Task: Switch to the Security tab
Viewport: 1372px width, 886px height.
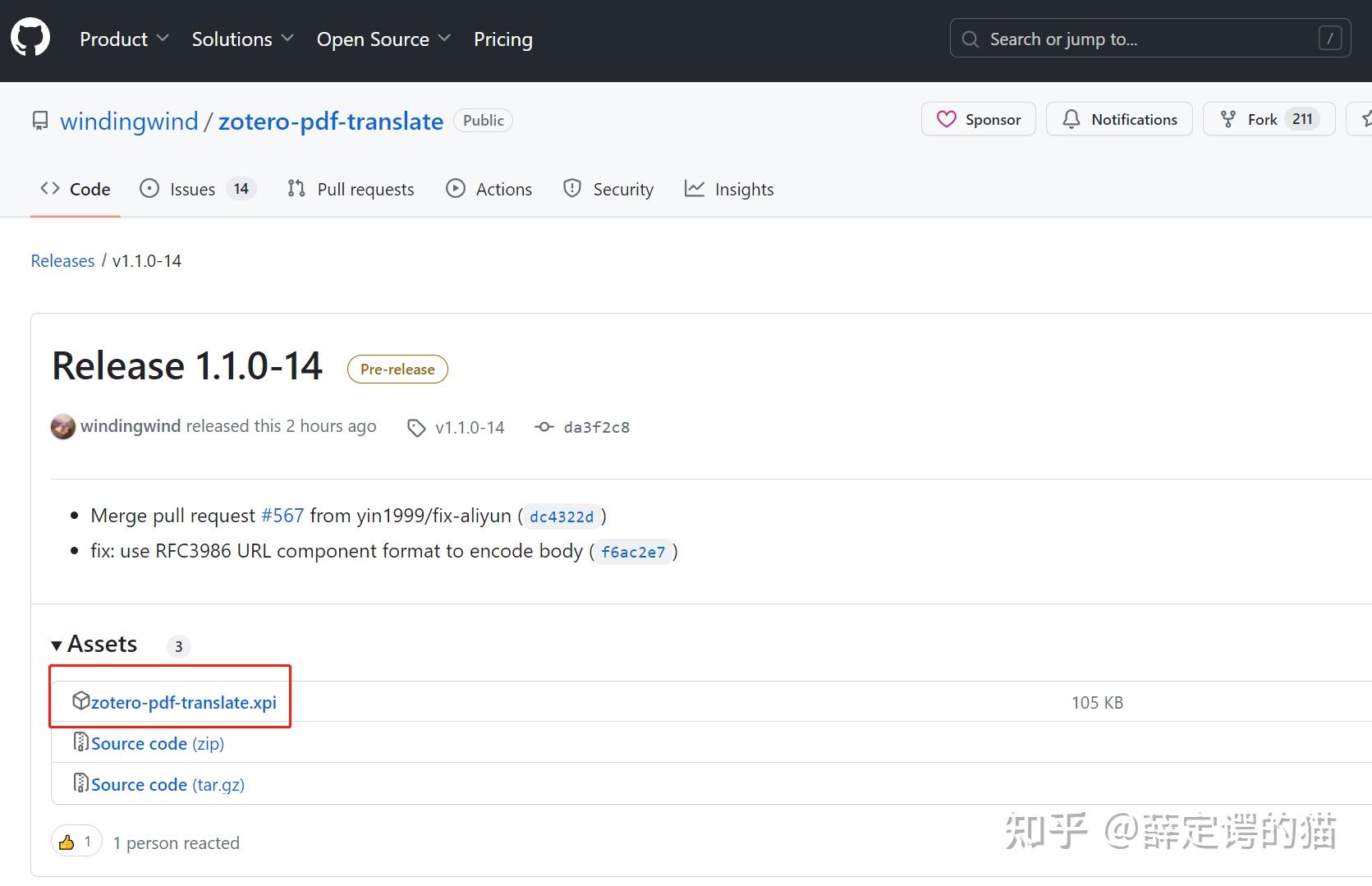Action: [x=608, y=189]
